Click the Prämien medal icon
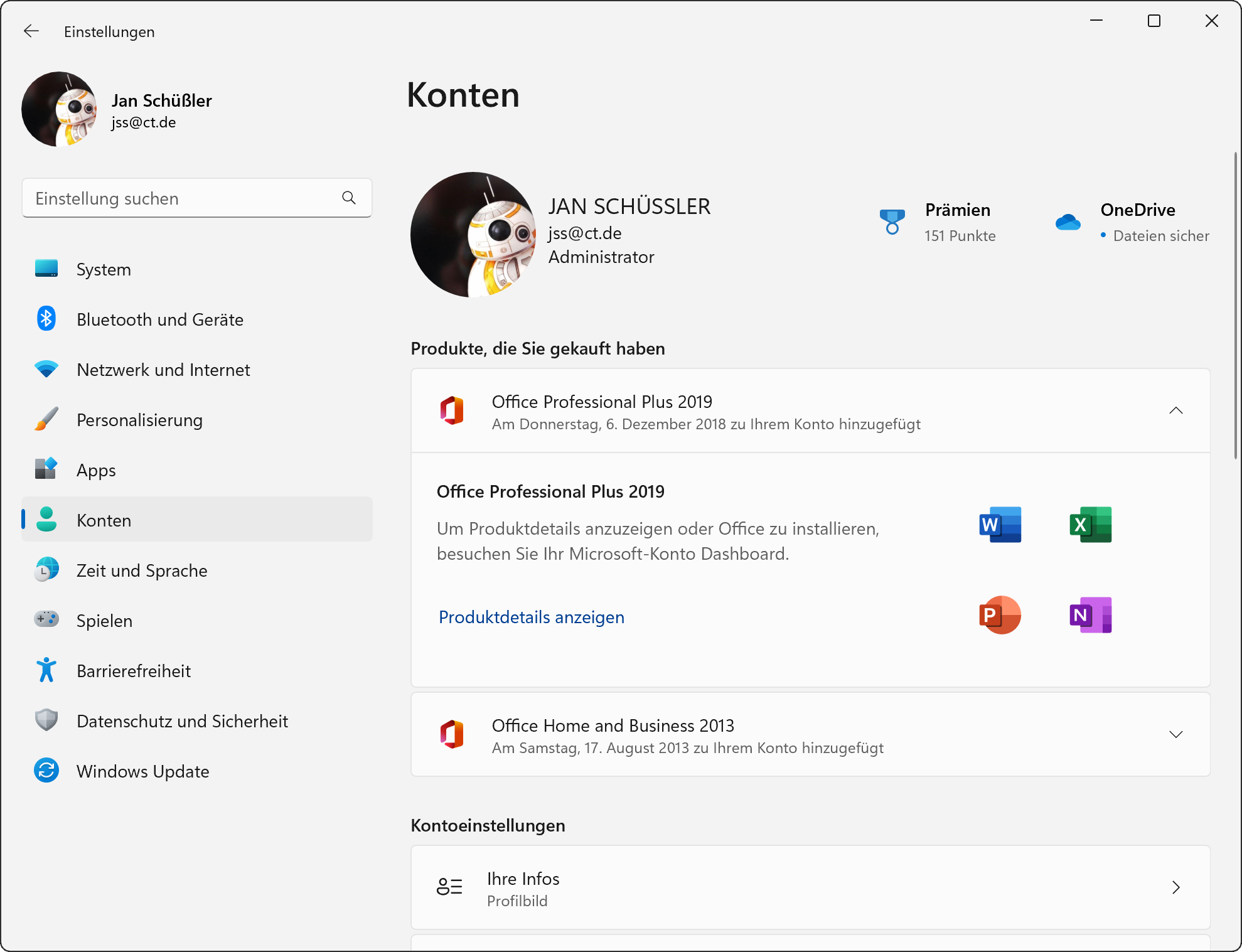1242x952 pixels. tap(892, 222)
